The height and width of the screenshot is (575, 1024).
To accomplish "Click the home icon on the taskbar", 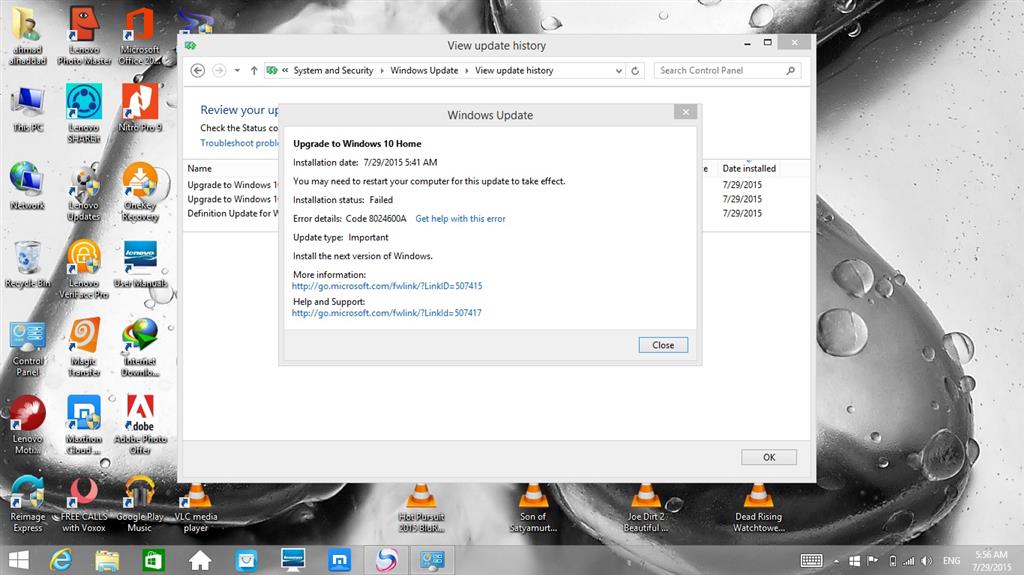I will (200, 560).
